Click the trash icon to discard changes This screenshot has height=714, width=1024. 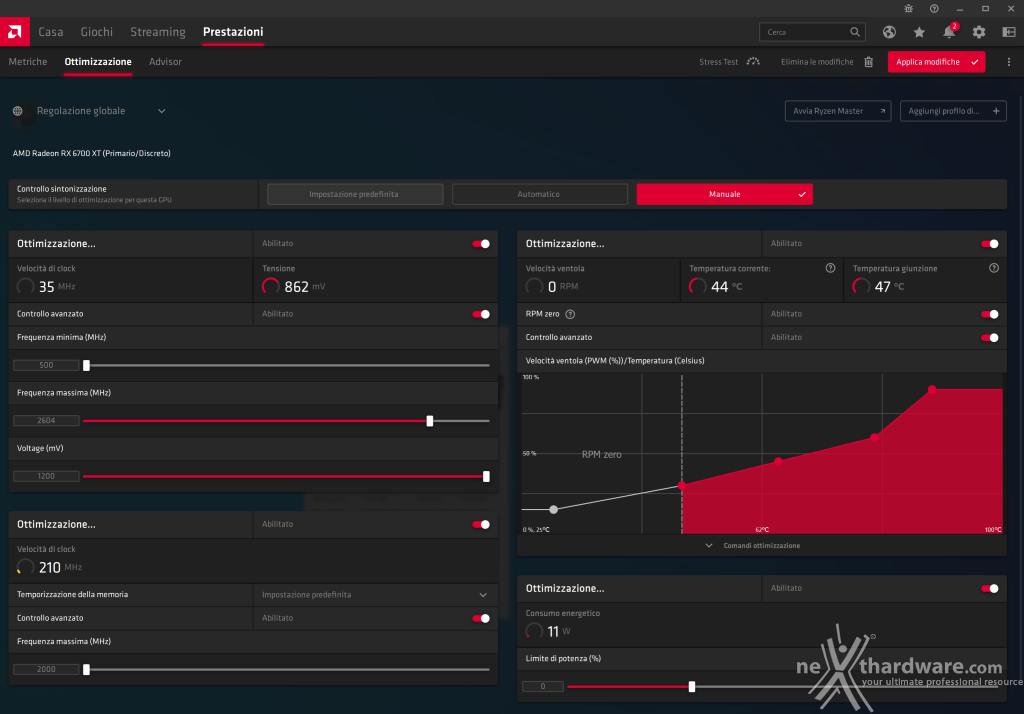(869, 62)
